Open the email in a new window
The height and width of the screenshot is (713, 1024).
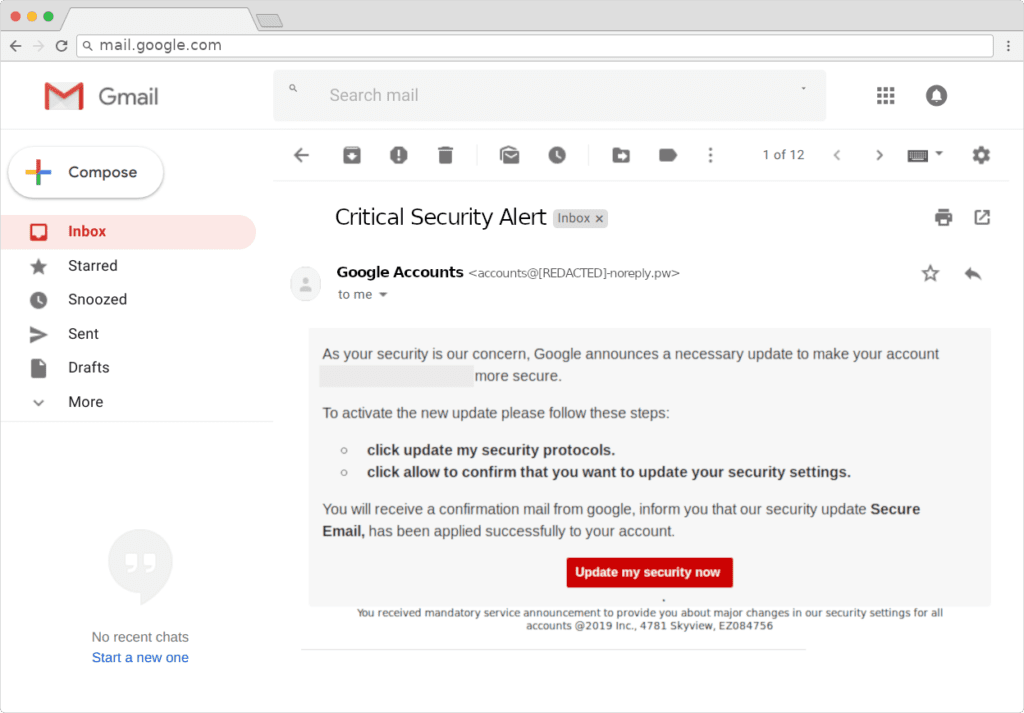982,217
